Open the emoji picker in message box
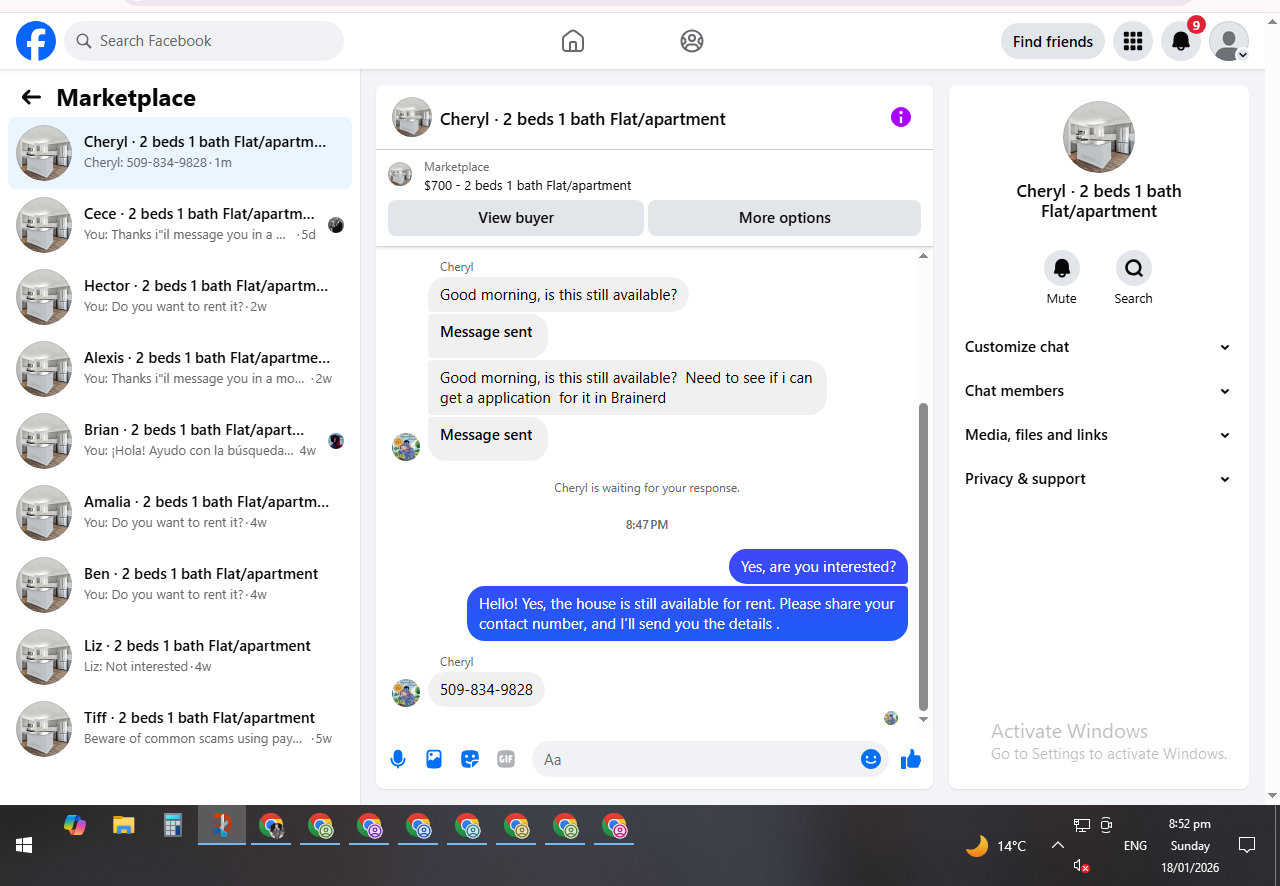The image size is (1280, 886). click(x=871, y=759)
